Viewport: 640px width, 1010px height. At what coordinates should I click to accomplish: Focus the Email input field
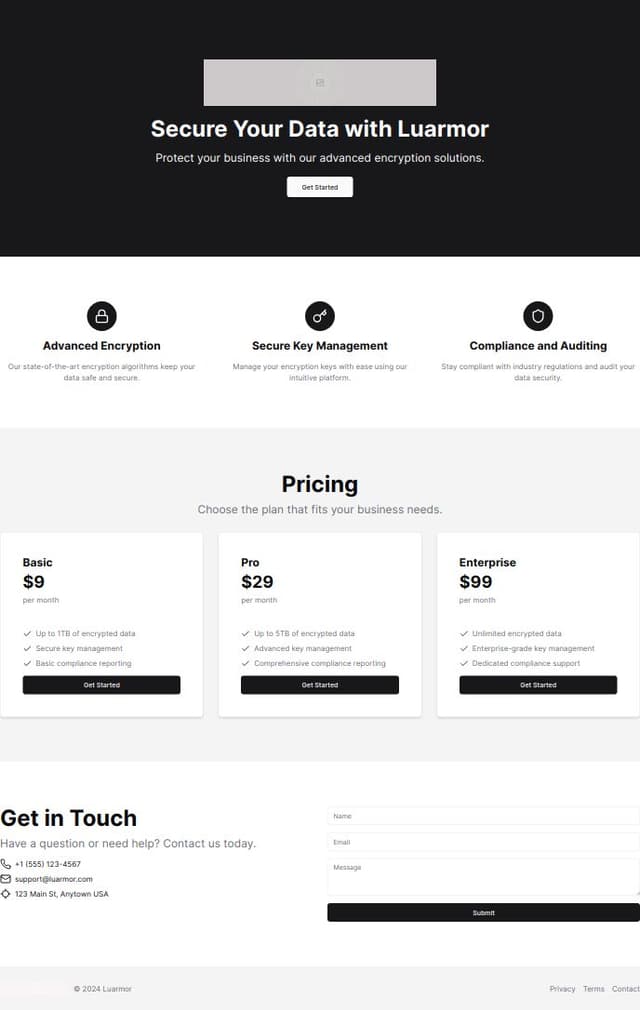point(484,842)
